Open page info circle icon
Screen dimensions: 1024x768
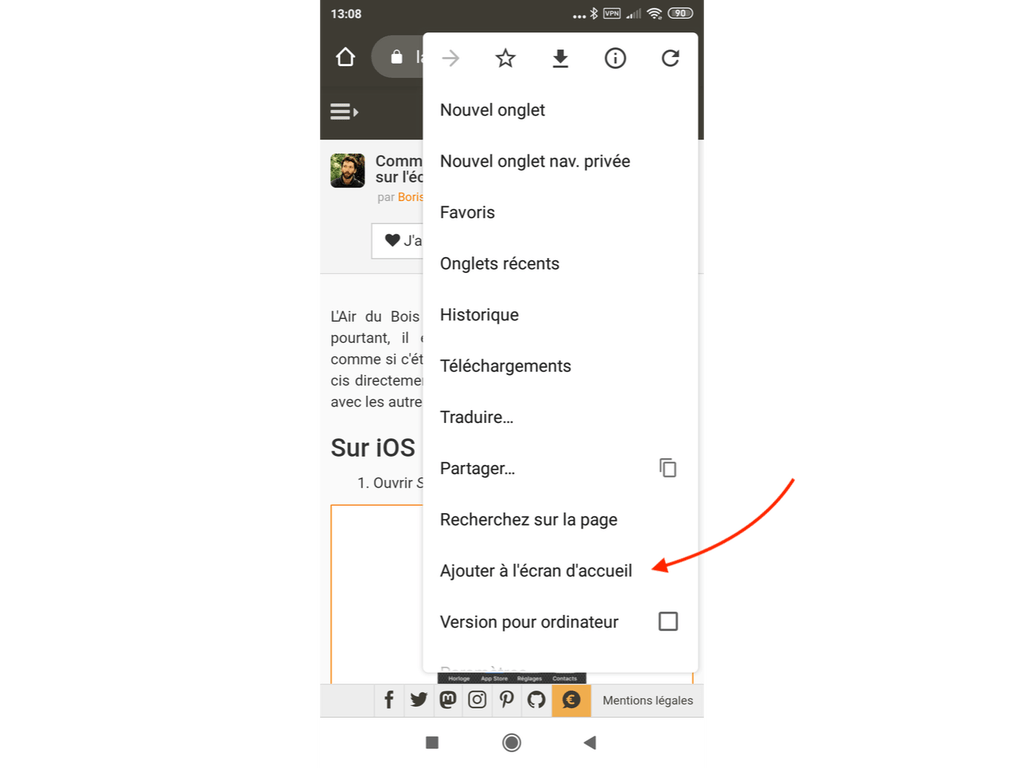coord(615,58)
